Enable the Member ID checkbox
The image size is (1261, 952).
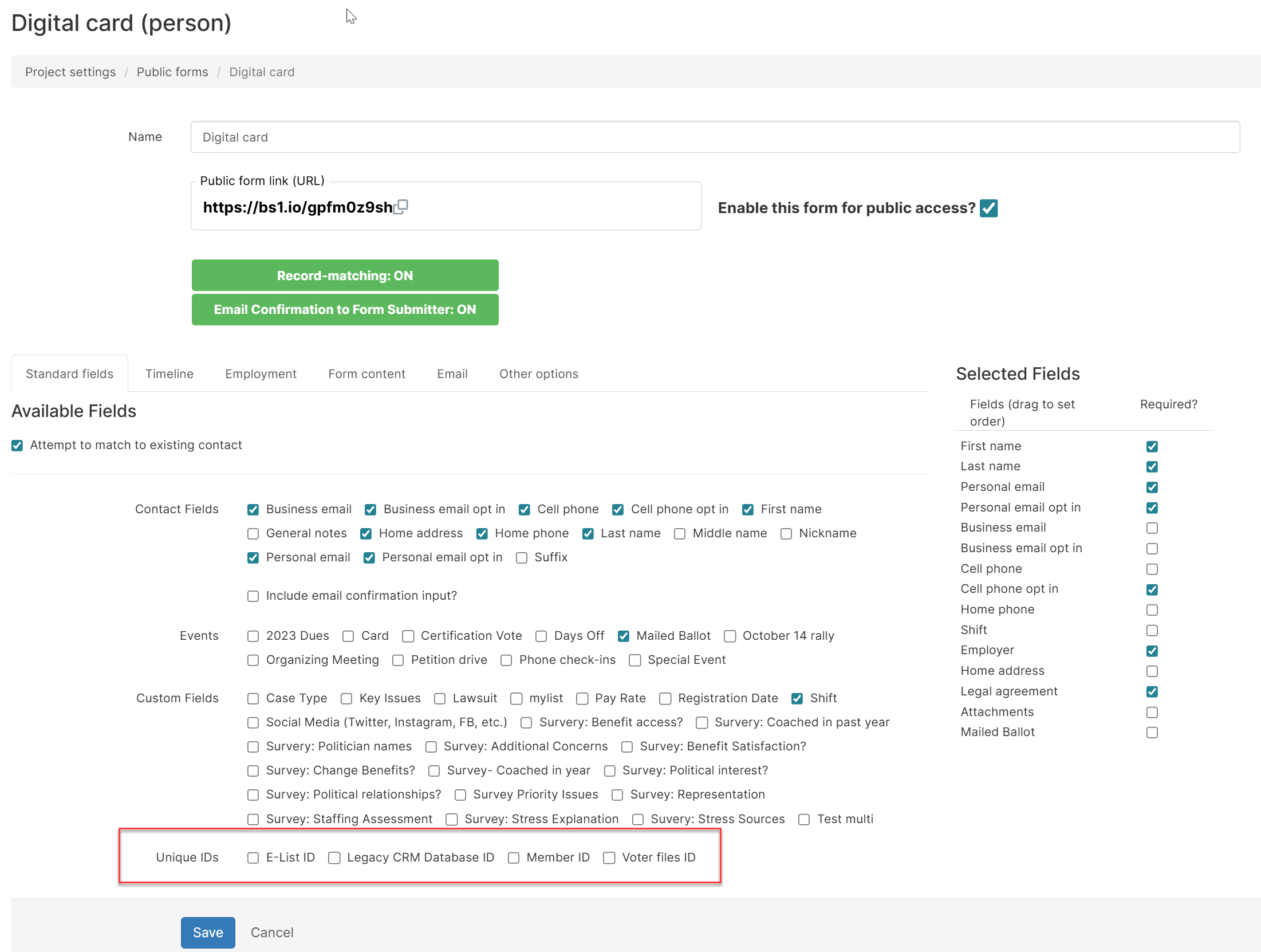tap(514, 858)
